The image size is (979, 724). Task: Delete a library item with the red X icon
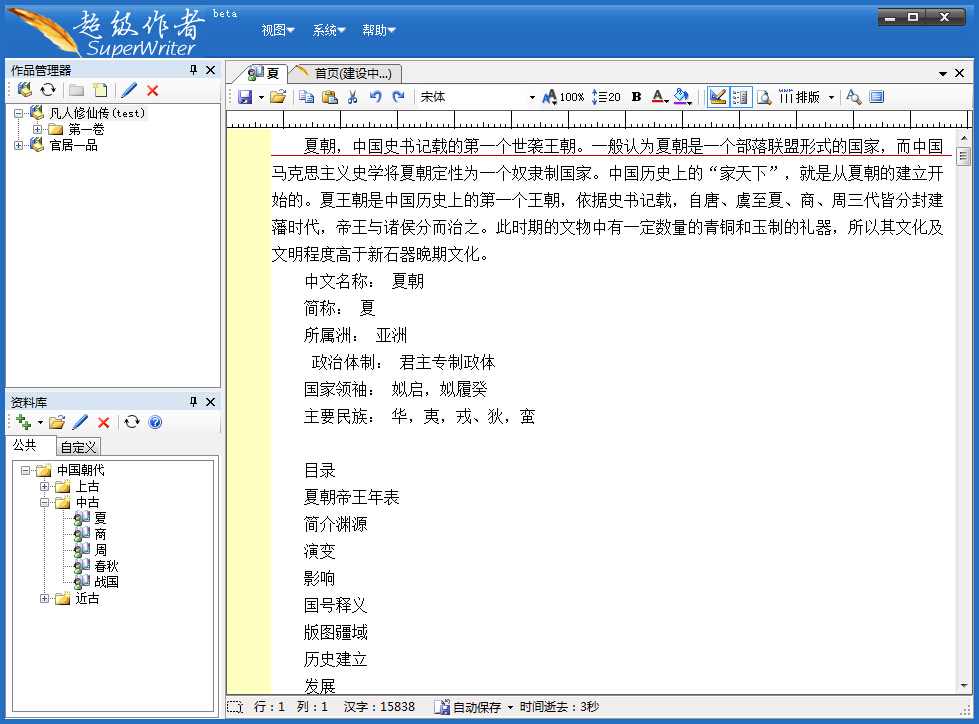[104, 422]
